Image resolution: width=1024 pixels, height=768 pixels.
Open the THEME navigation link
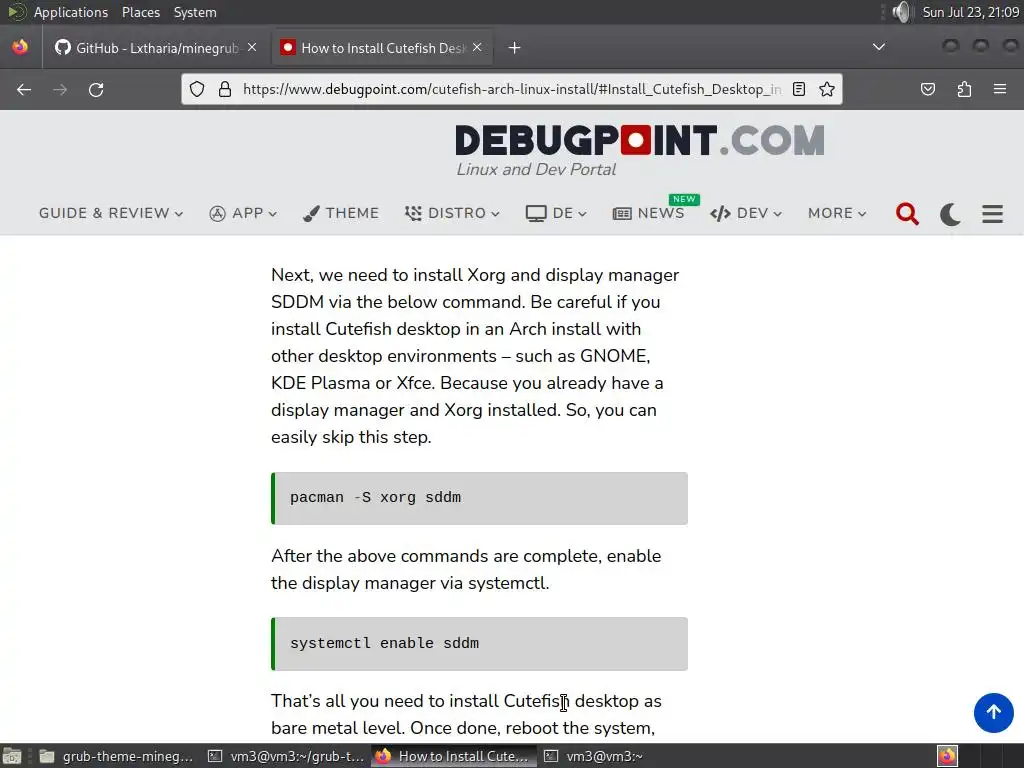pyautogui.click(x=341, y=213)
